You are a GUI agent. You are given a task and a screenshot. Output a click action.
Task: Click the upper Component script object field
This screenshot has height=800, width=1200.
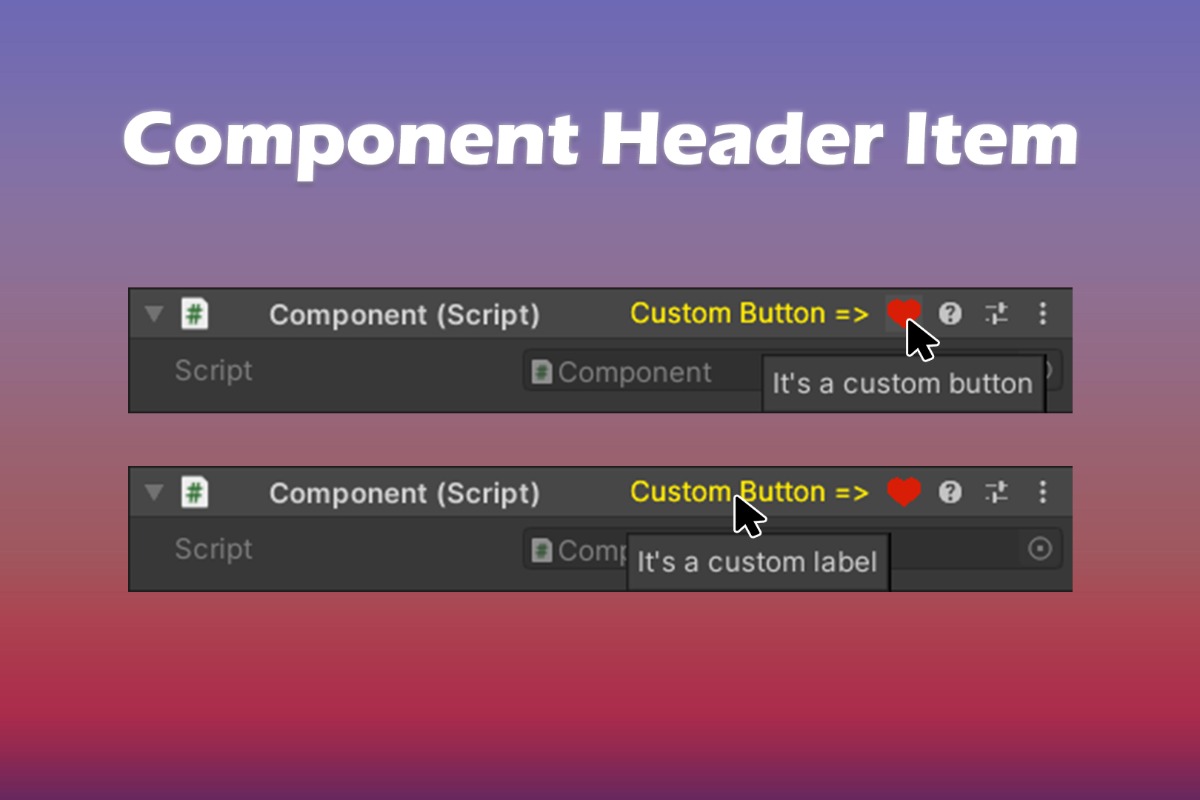(x=640, y=373)
